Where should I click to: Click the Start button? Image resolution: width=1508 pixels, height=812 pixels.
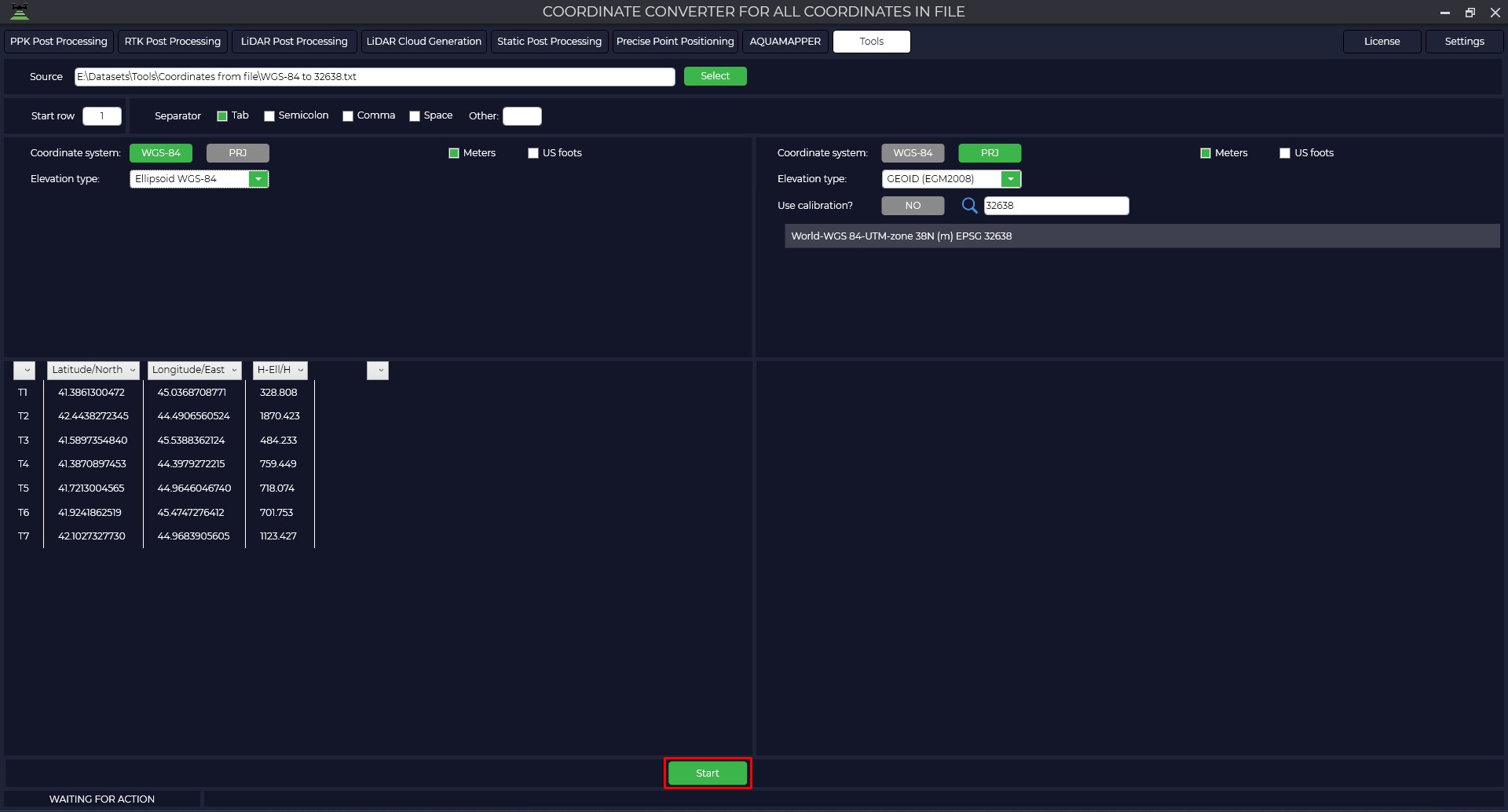[x=708, y=774]
